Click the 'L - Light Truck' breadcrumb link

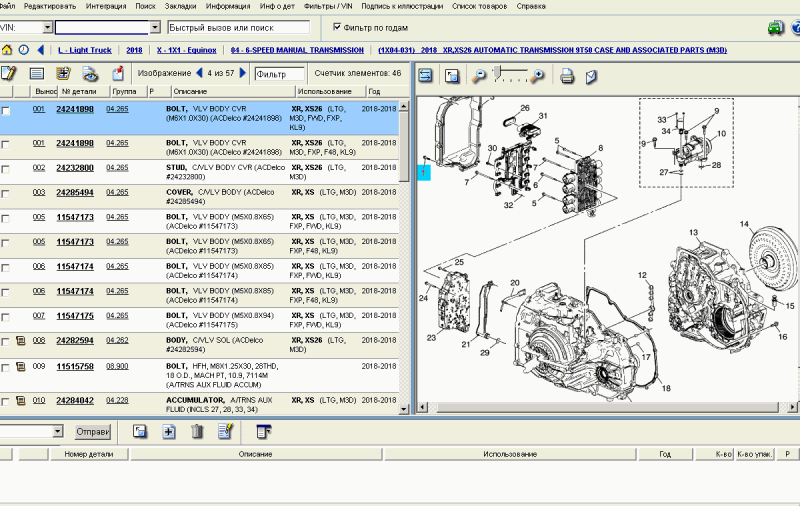click(85, 50)
